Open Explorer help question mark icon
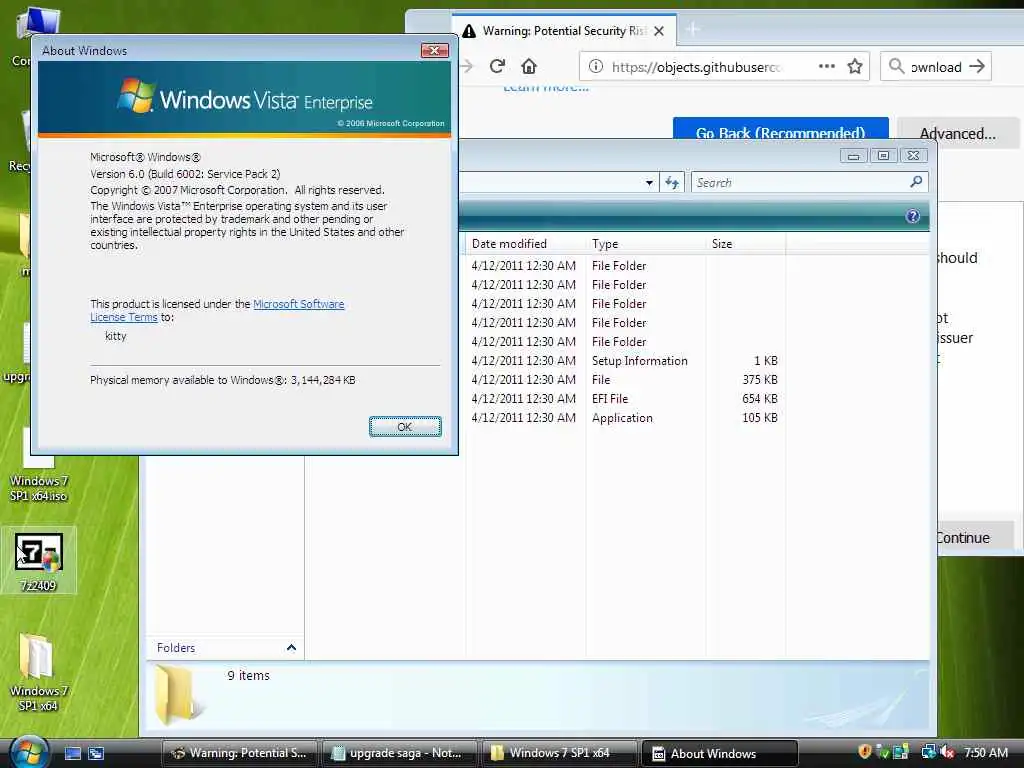1024x768 pixels. point(913,216)
